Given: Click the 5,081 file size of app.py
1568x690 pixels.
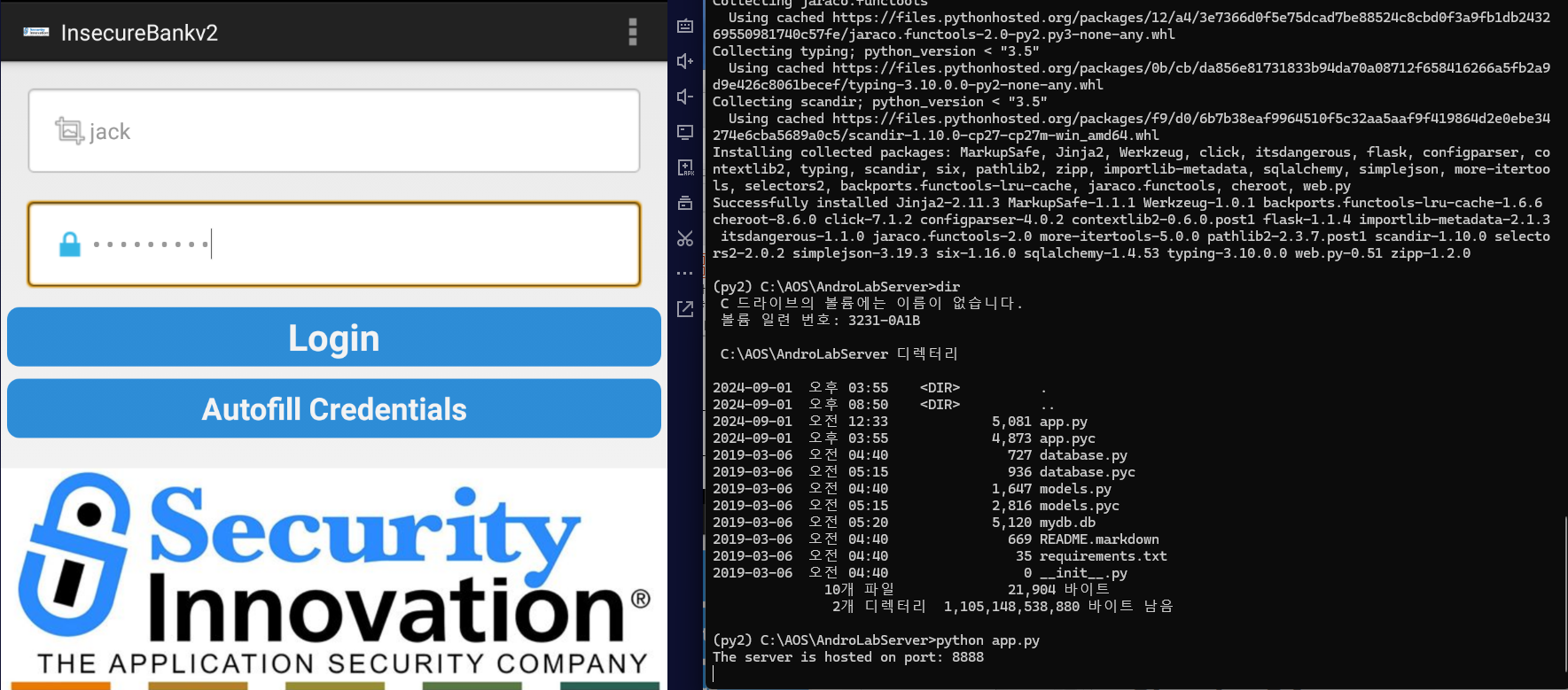Looking at the screenshot, I should click(1011, 422).
